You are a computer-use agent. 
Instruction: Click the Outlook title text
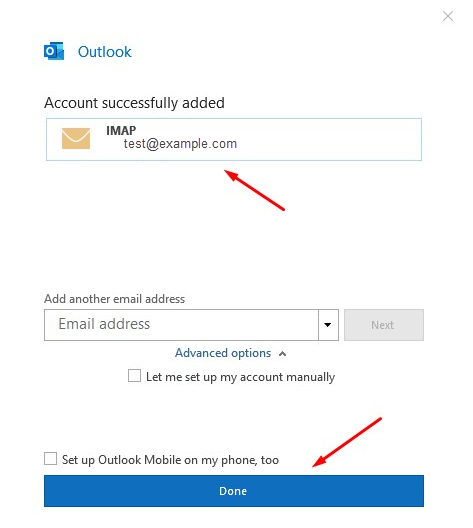105,52
